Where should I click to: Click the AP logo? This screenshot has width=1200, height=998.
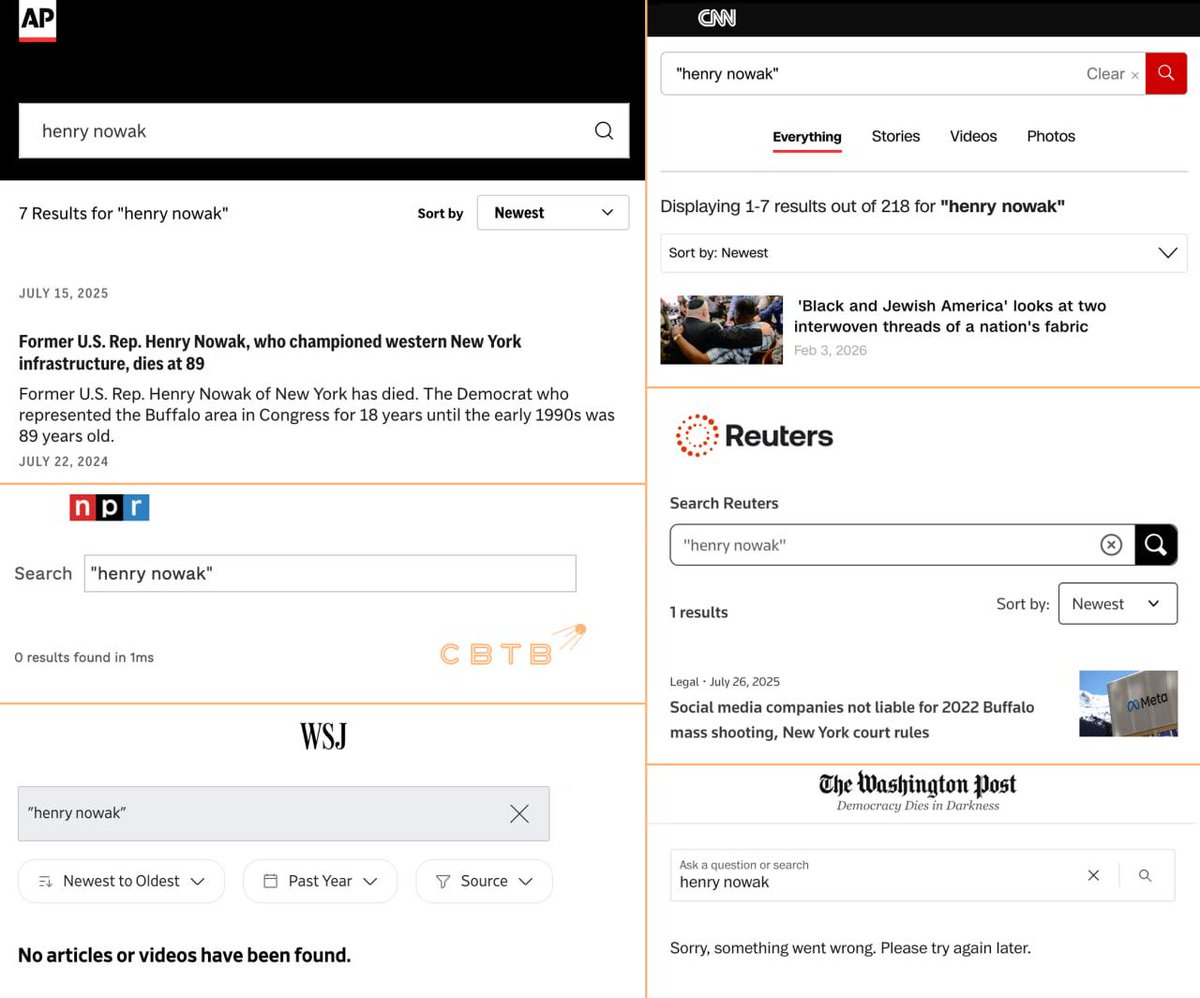[x=38, y=21]
